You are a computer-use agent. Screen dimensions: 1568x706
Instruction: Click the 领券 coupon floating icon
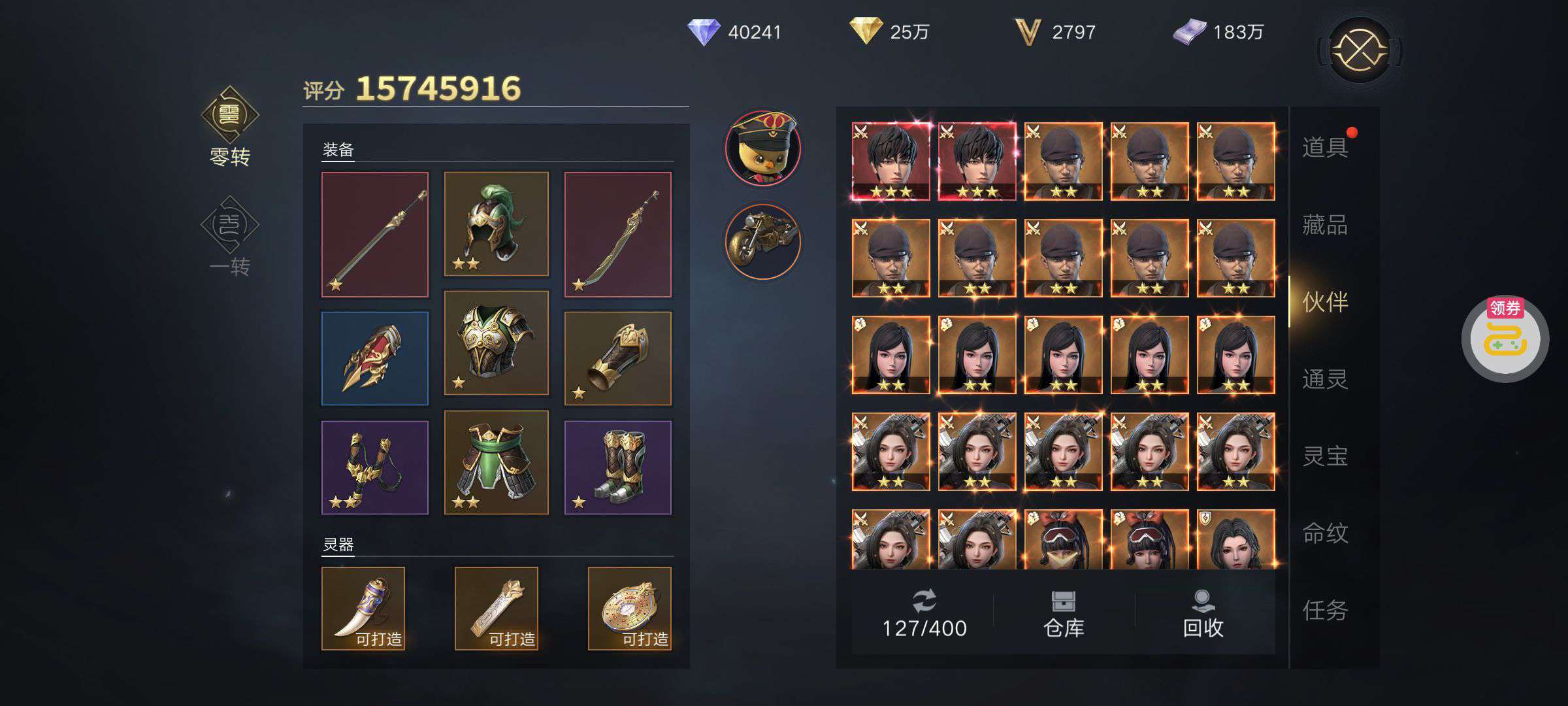[1505, 339]
